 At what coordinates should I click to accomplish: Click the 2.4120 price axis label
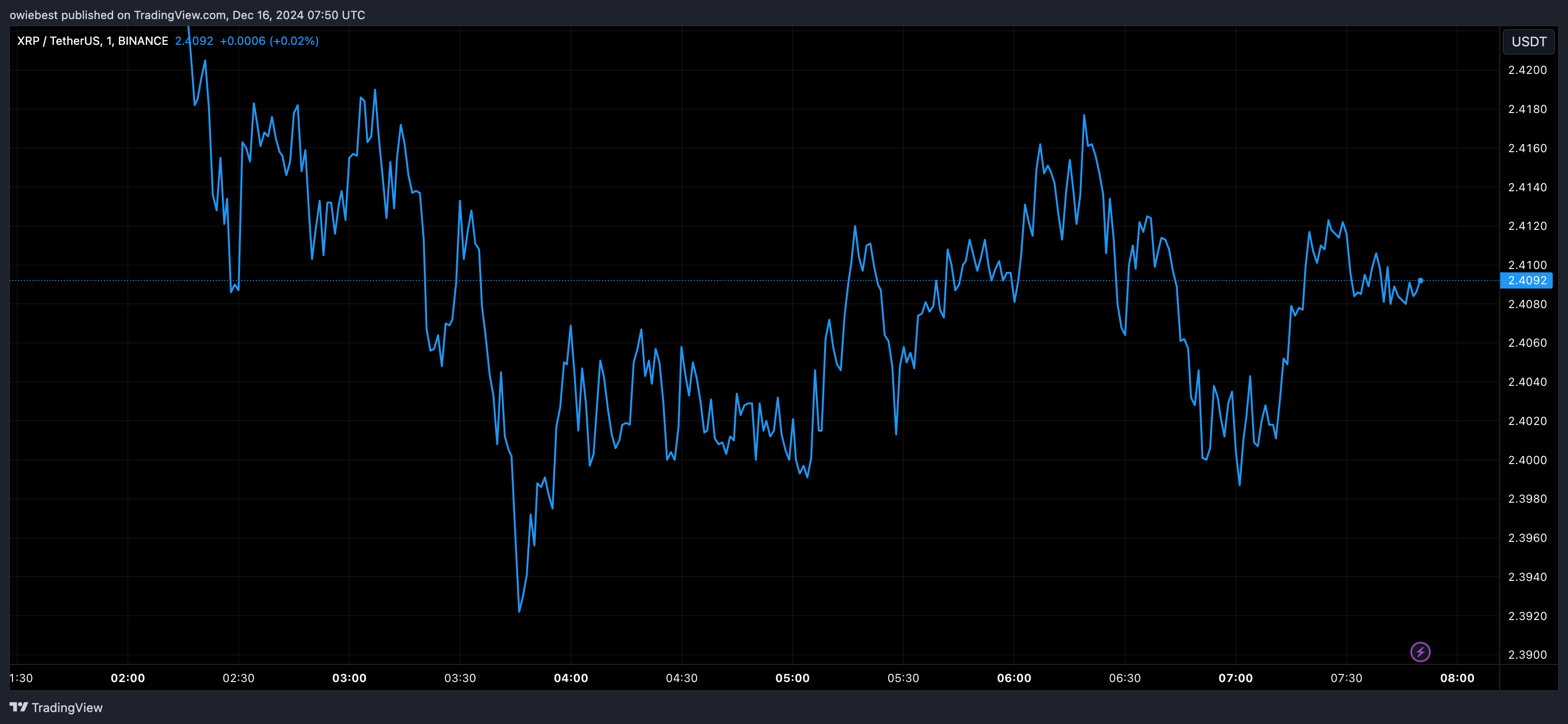point(1527,226)
